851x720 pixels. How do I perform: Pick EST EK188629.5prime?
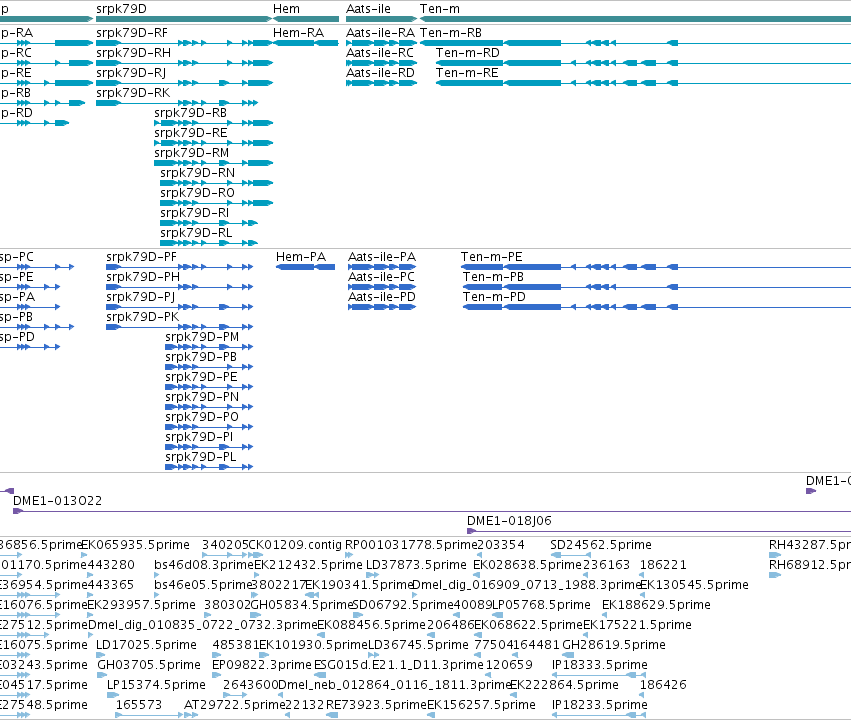[656, 606]
